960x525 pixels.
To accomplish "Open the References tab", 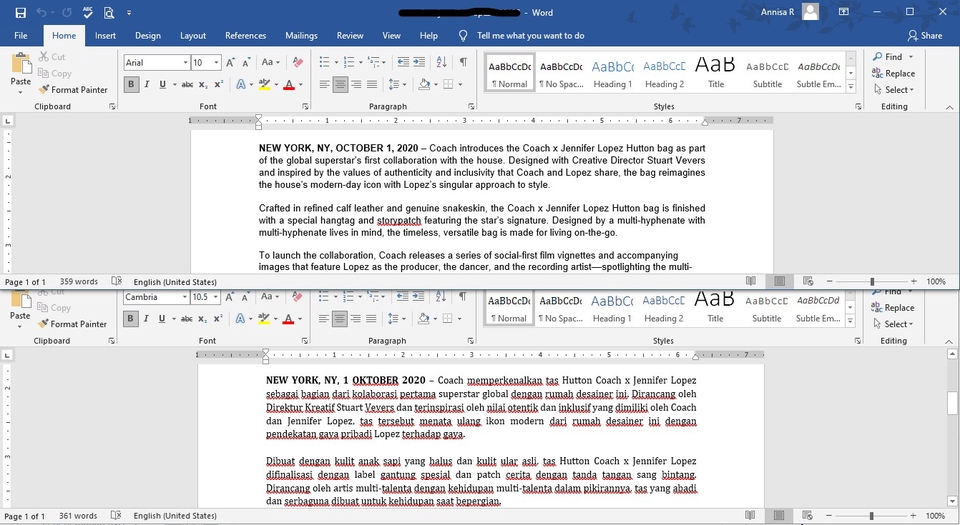I will [x=246, y=35].
